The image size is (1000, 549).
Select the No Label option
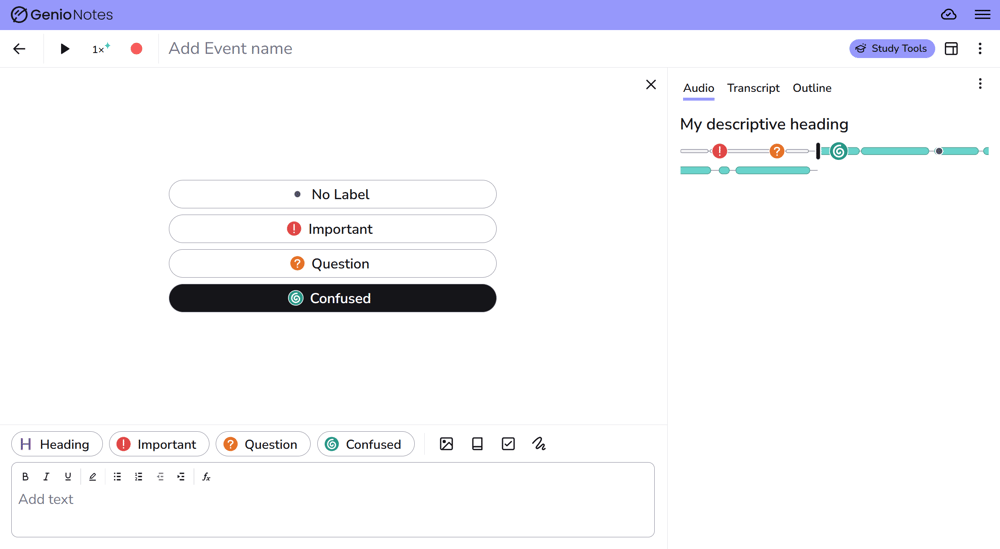pos(332,194)
